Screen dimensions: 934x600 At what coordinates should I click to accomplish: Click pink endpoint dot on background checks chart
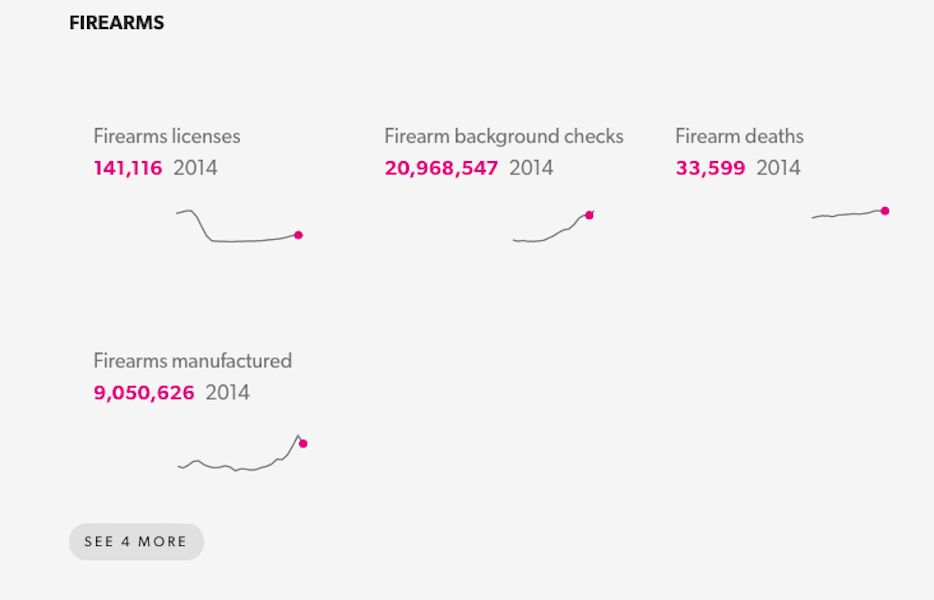pos(589,215)
